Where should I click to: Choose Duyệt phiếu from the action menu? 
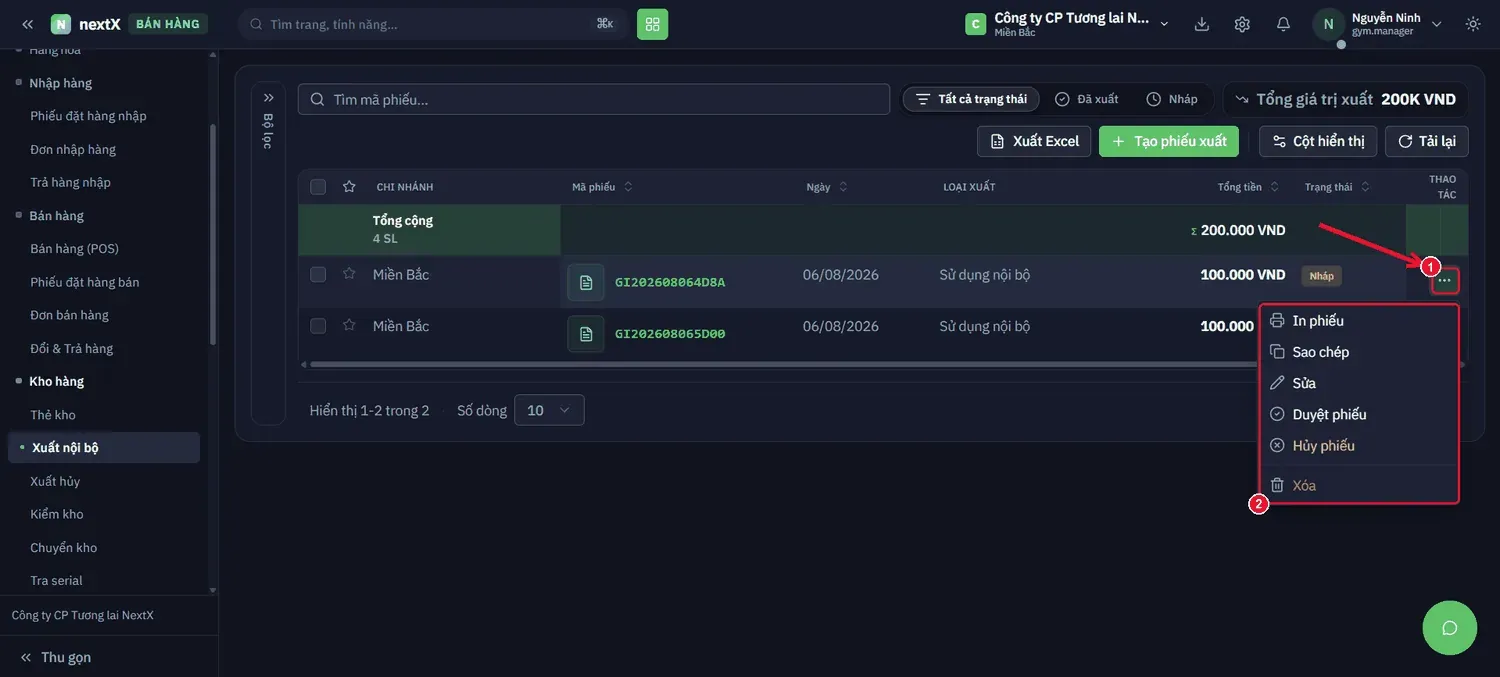pyautogui.click(x=1359, y=414)
